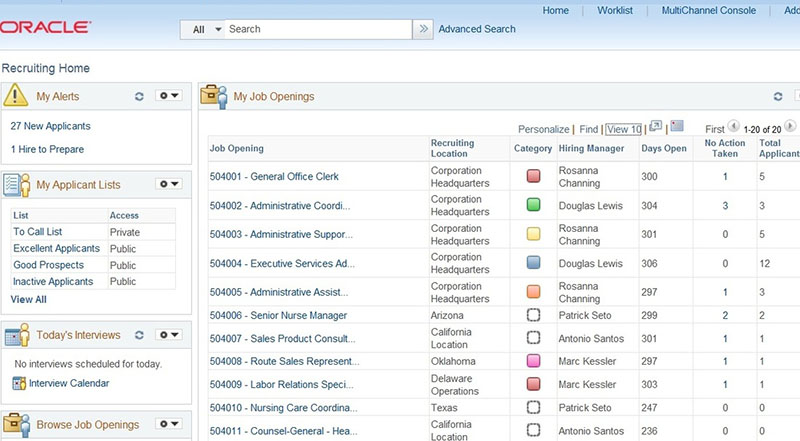The image size is (800, 441).
Task: Refresh the Today's Interviews panel
Action: [140, 335]
